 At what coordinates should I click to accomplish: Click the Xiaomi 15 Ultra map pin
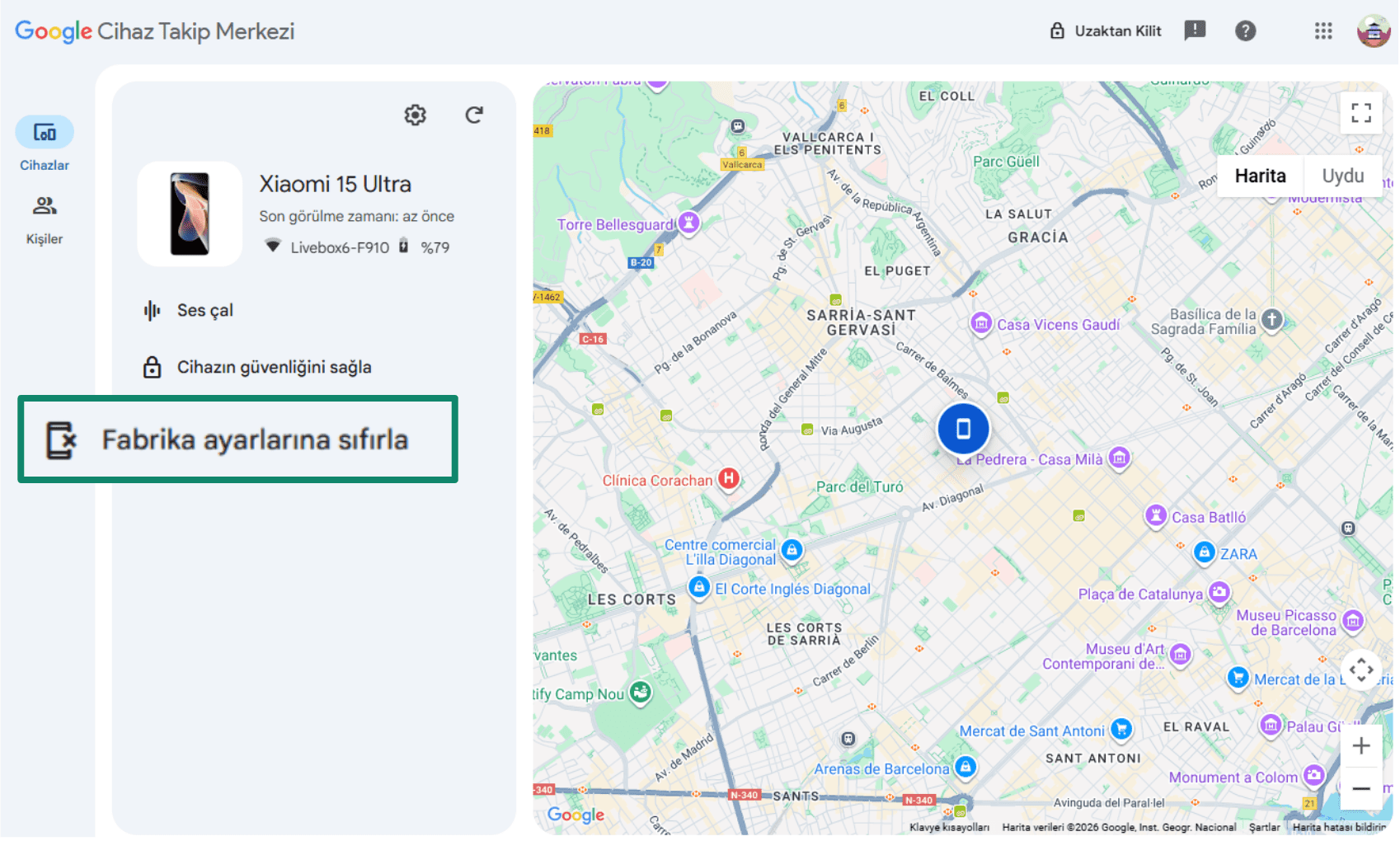[963, 428]
